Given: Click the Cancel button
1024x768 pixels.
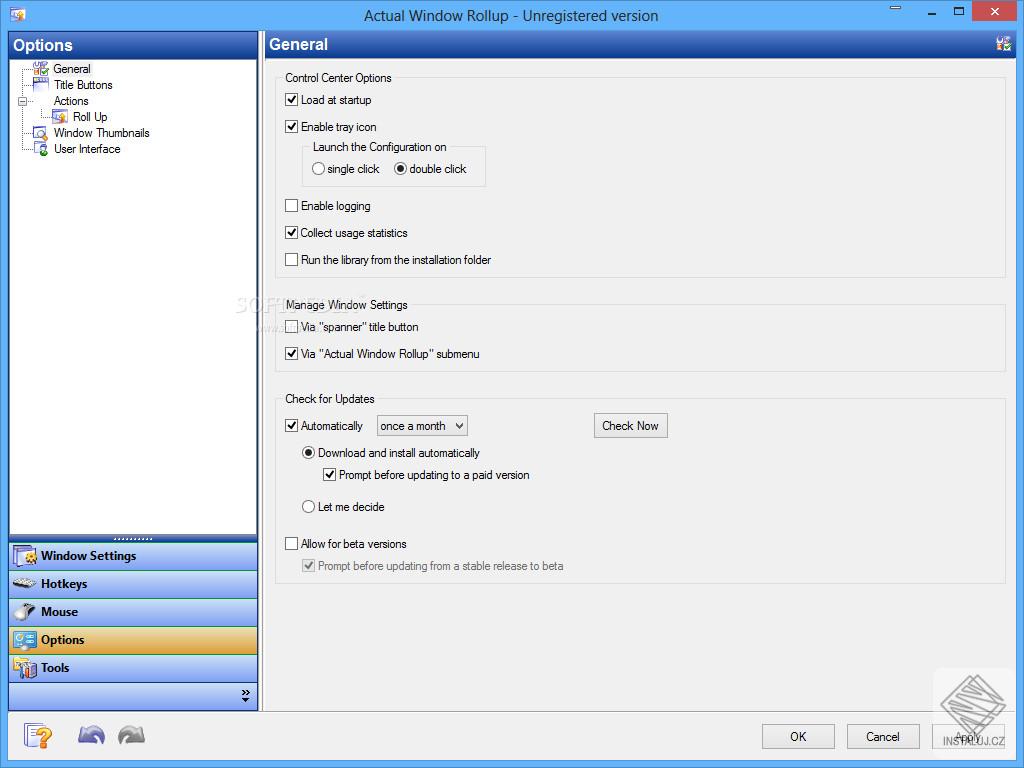Looking at the screenshot, I should [883, 737].
